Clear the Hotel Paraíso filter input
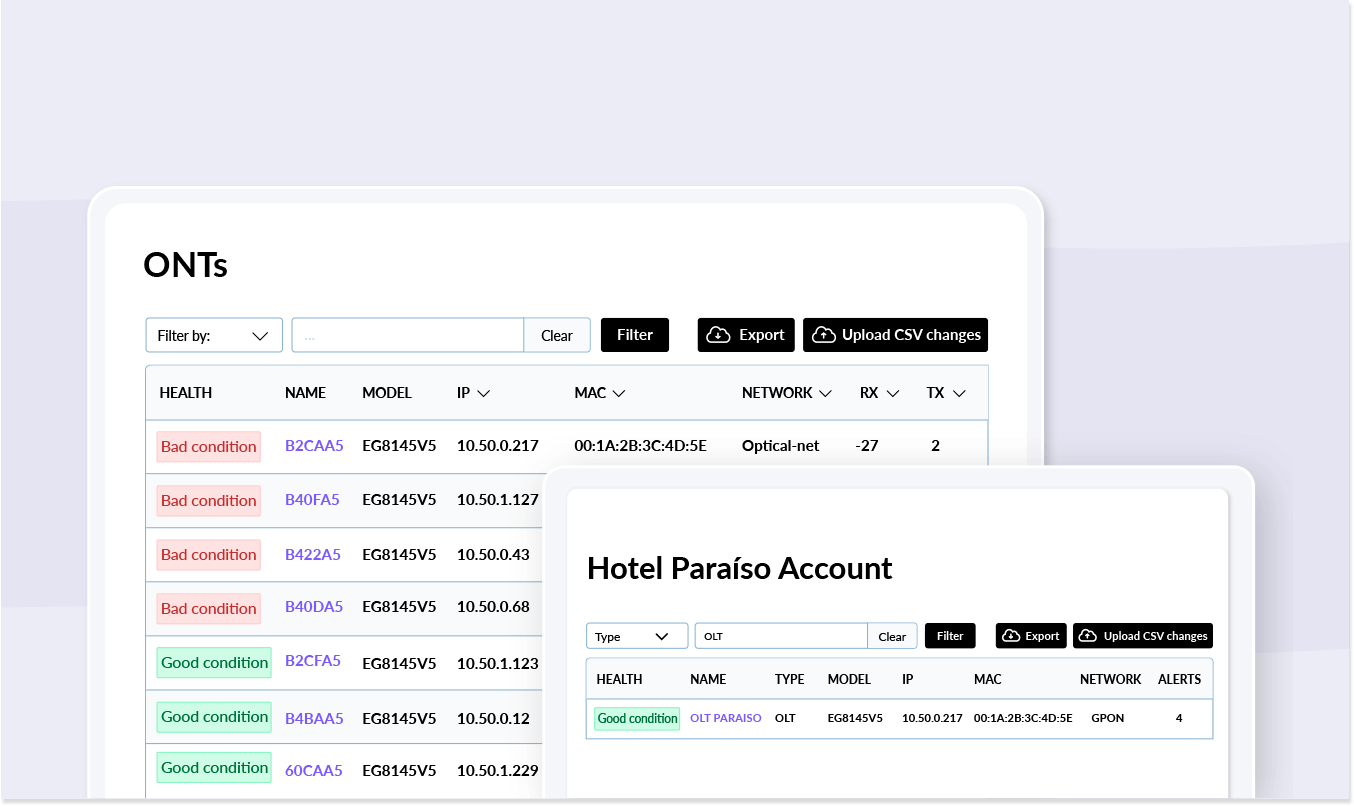Viewport: 1354px width, 806px height. point(892,636)
